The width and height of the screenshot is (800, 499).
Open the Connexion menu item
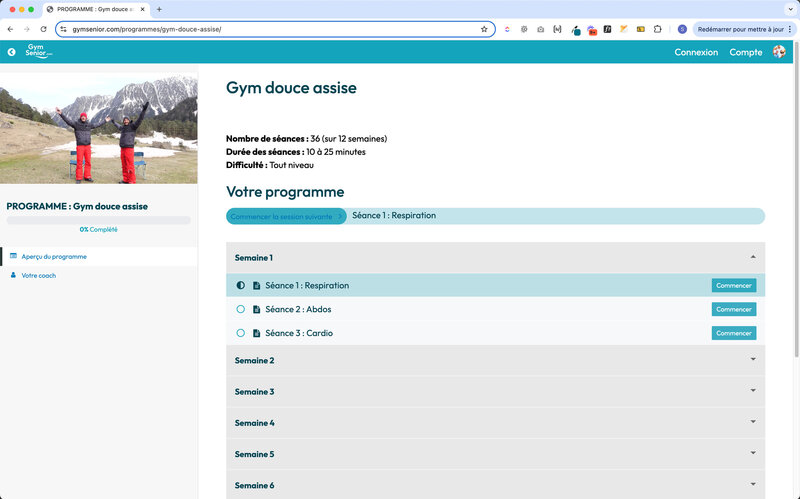pyautogui.click(x=696, y=52)
